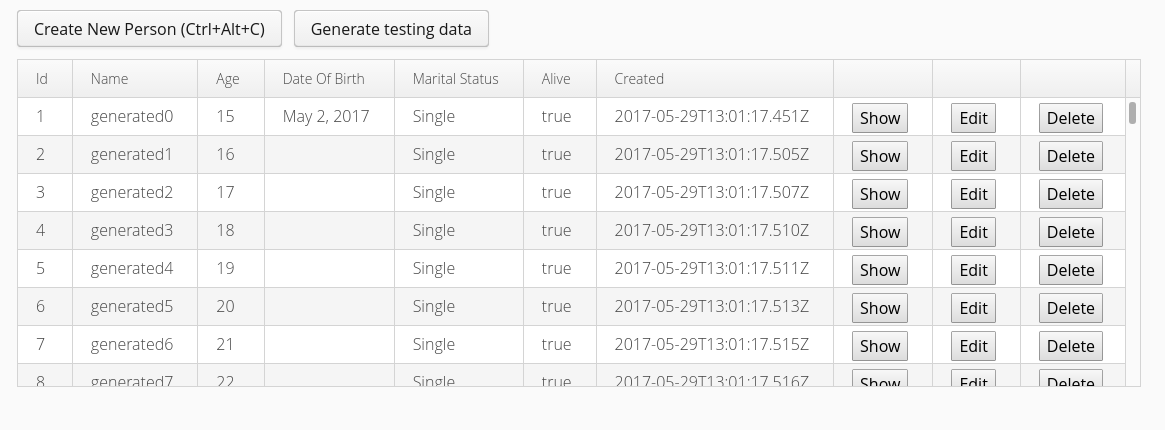Open Show for generated4

880,270
